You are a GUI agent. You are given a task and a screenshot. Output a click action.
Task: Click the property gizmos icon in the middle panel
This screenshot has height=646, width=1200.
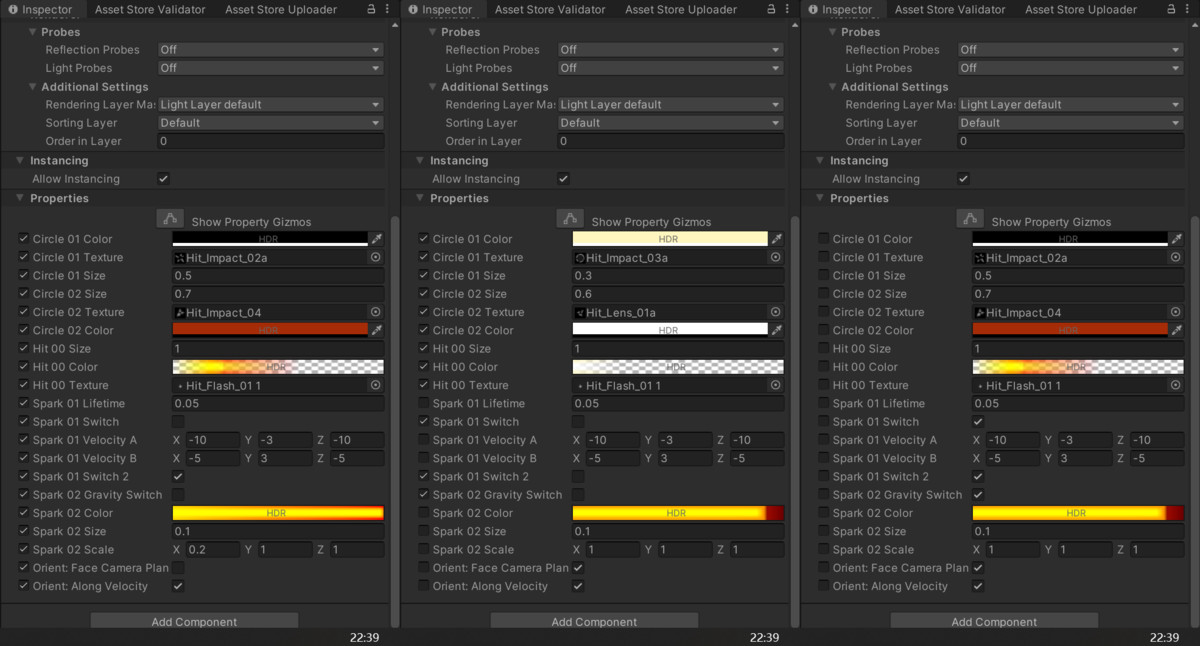tap(570, 219)
